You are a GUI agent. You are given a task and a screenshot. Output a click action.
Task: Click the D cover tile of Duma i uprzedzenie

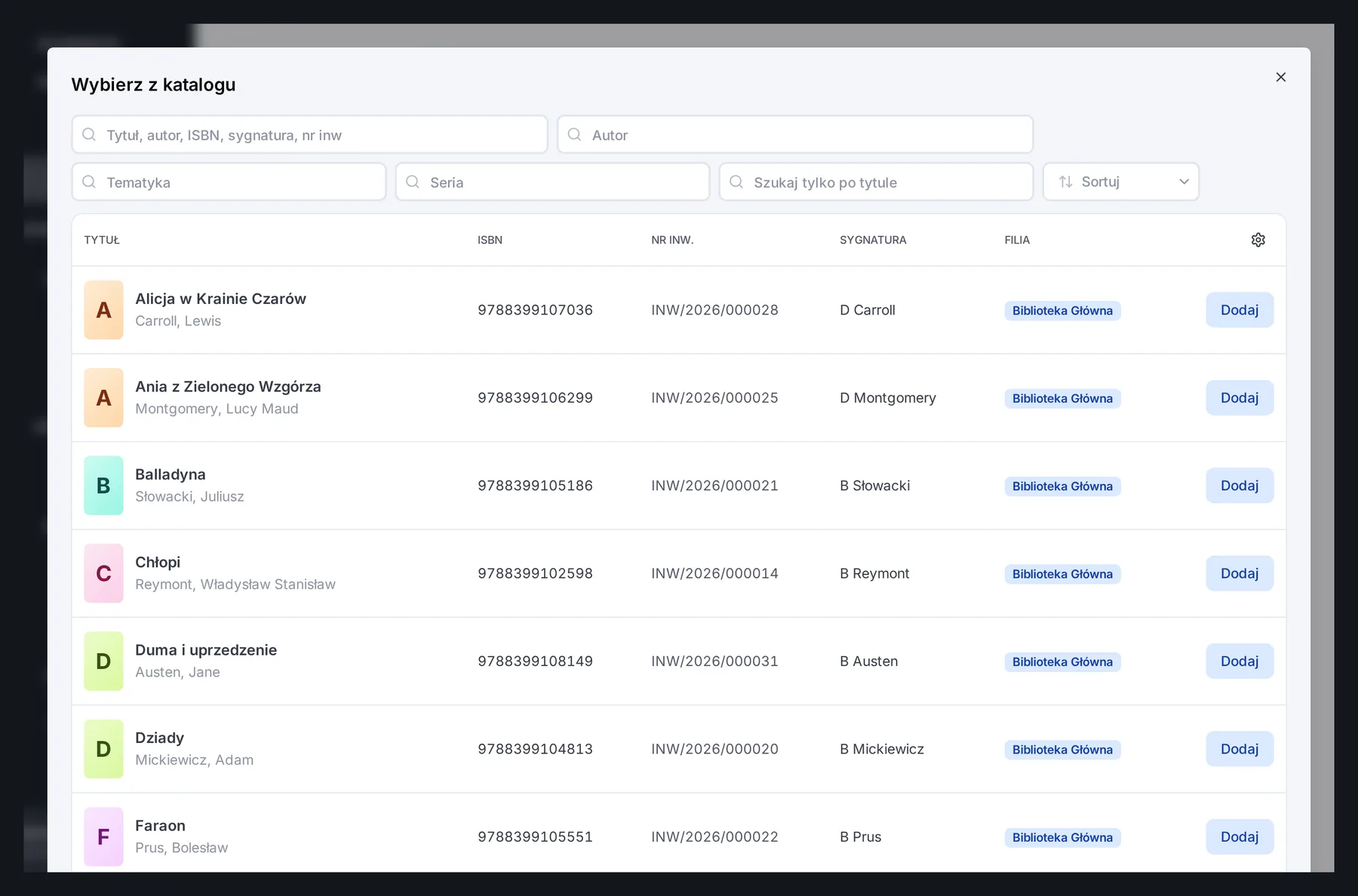pyautogui.click(x=103, y=661)
